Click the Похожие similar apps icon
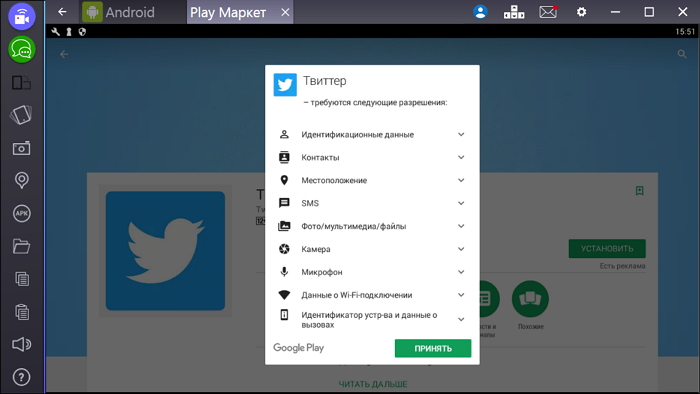Viewport: 700px width, 394px height. click(530, 299)
